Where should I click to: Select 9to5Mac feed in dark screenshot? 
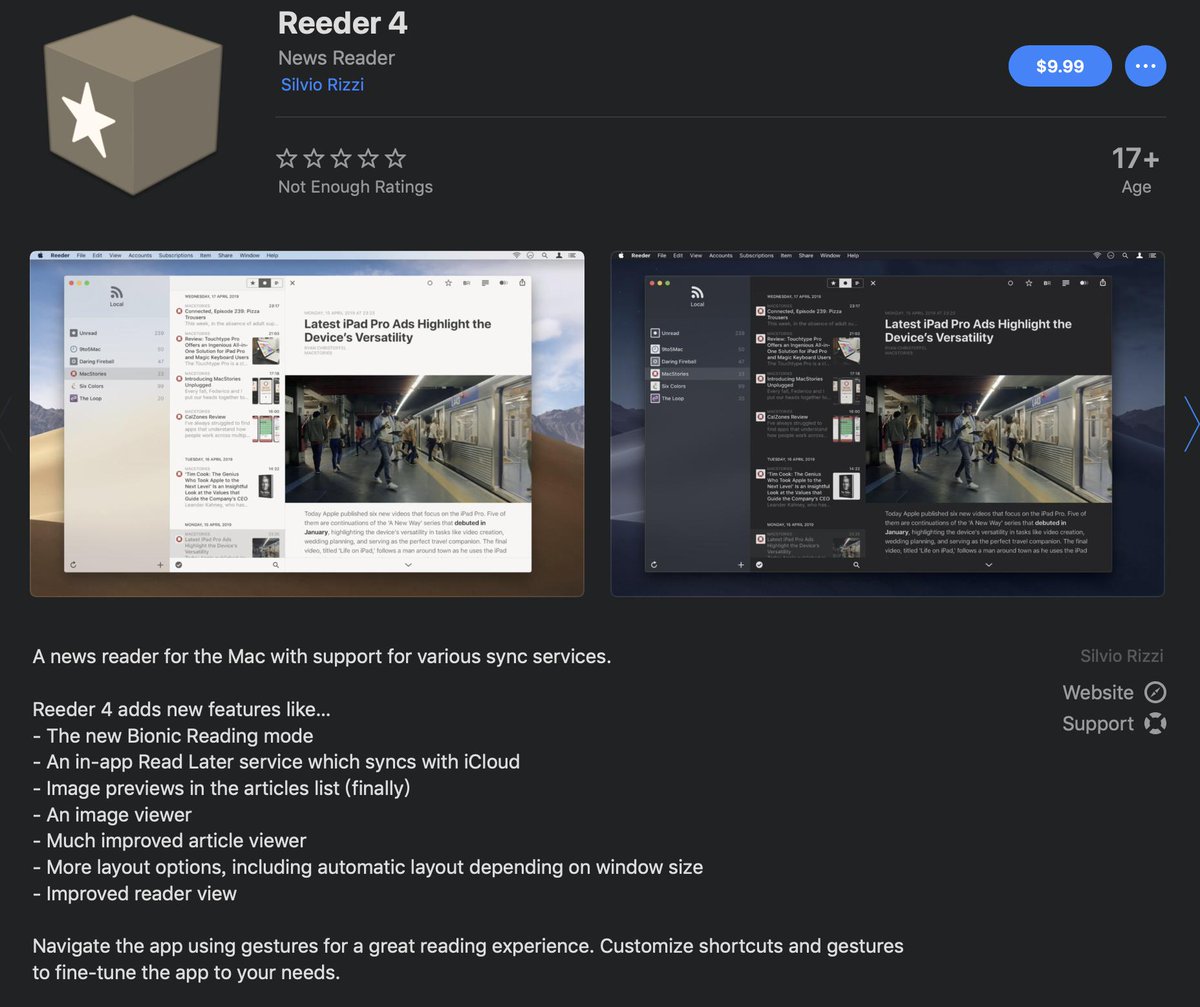pos(698,349)
